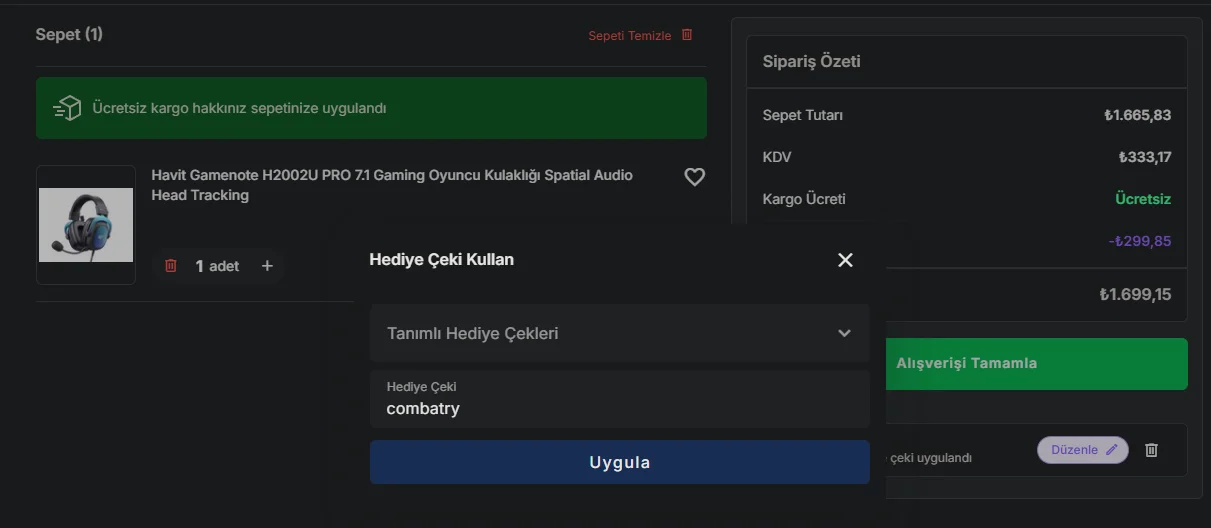Delete the applied voucher with the trash icon

[1151, 450]
